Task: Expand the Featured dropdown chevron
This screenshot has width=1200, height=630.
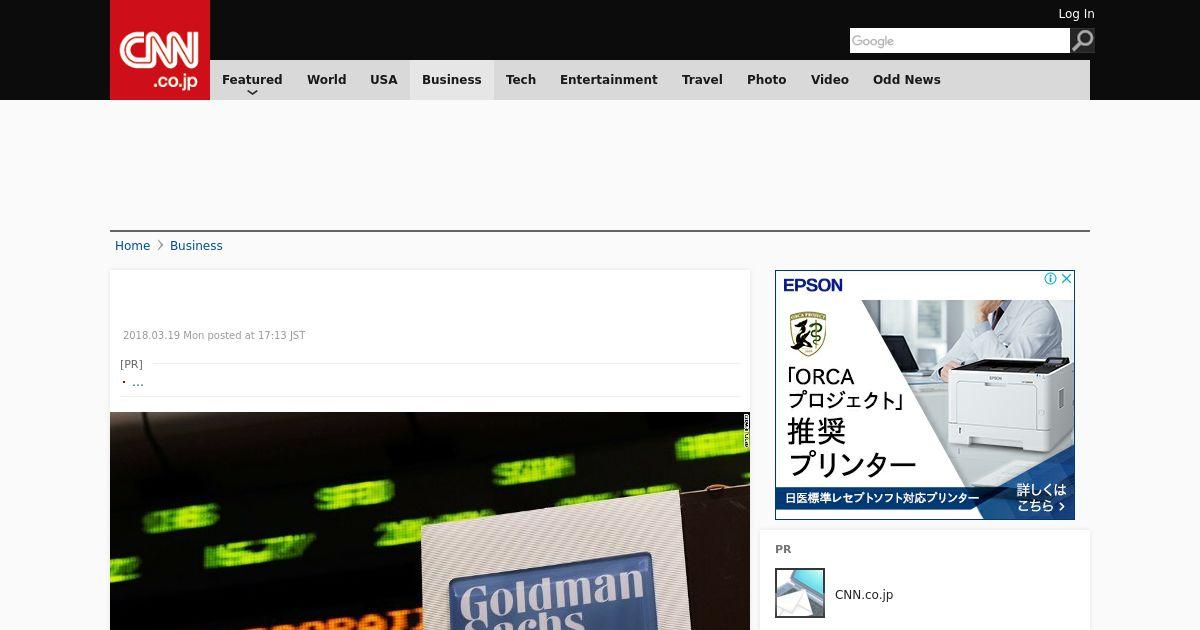Action: tap(252, 92)
